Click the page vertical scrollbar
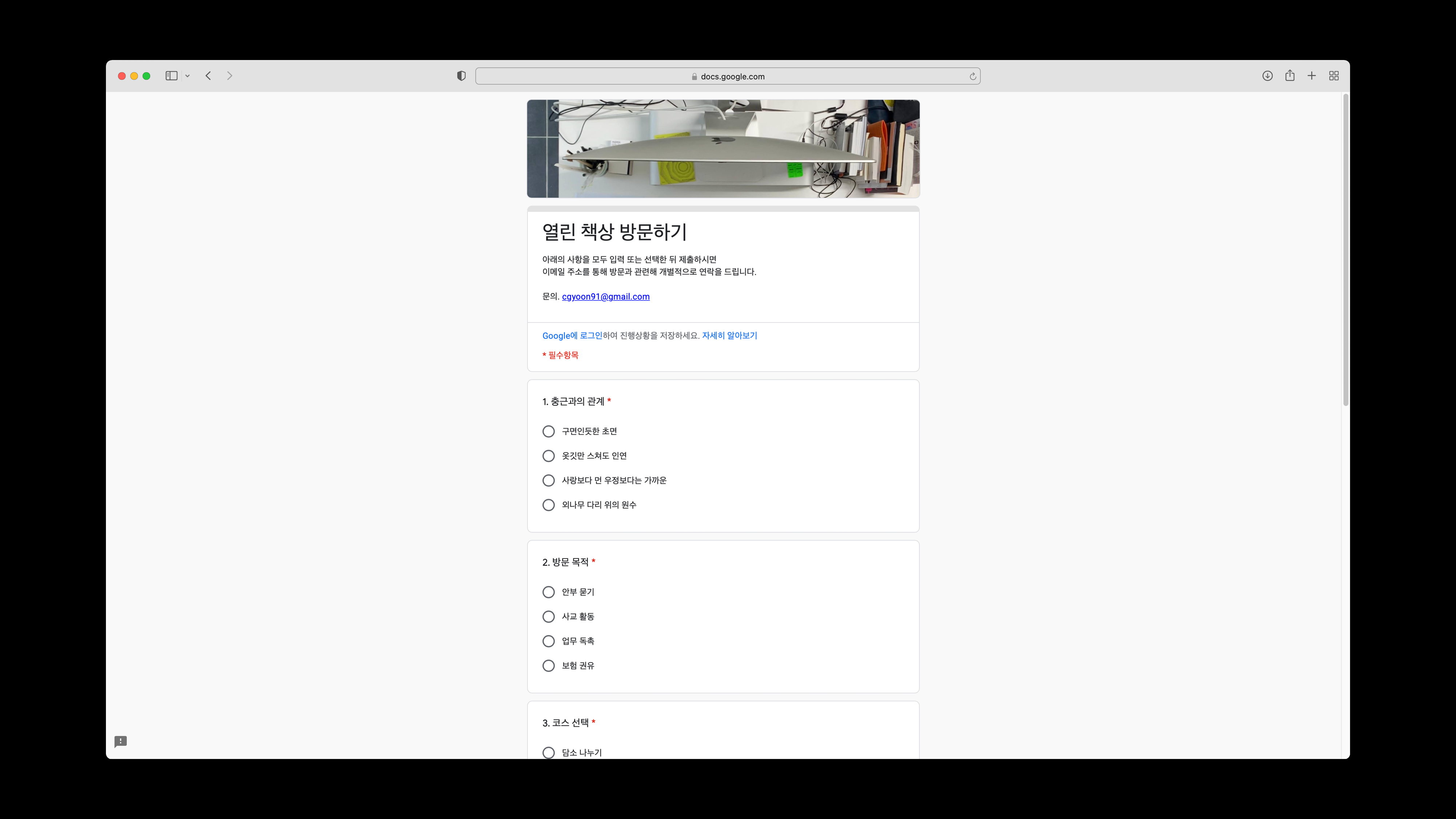Viewport: 1456px width, 819px height. point(1345,250)
